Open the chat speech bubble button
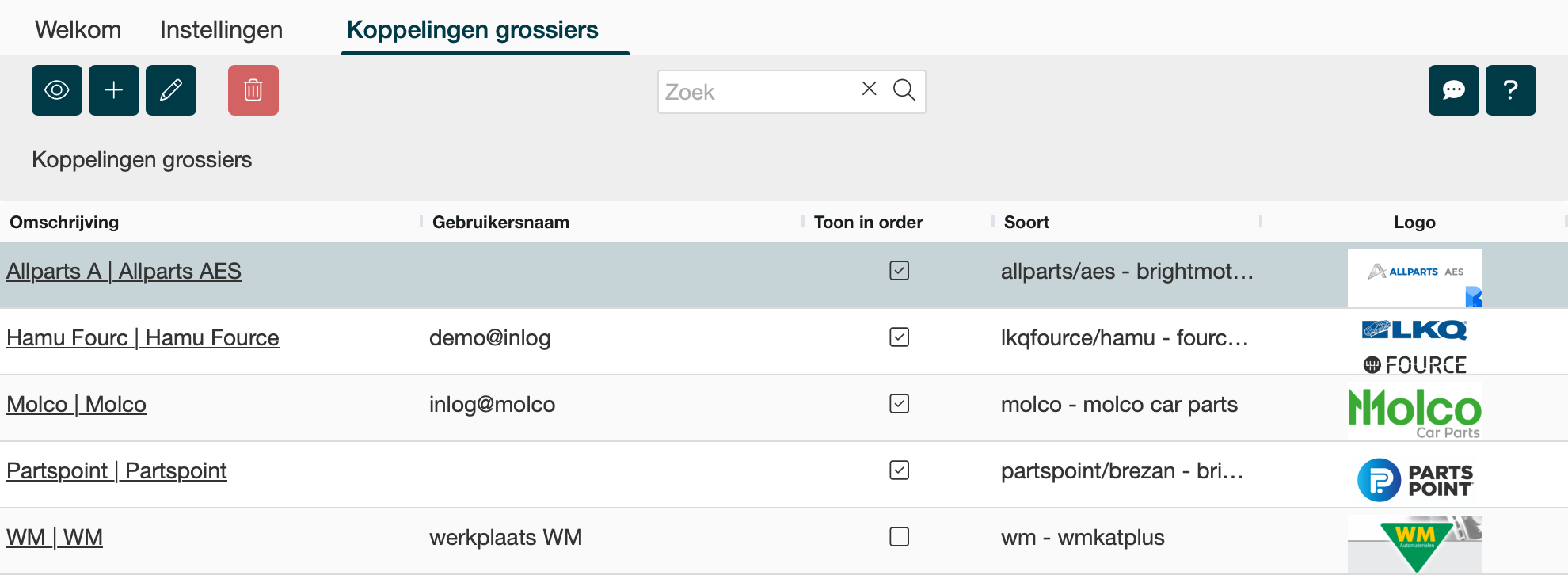1568x575 pixels. click(x=1453, y=90)
